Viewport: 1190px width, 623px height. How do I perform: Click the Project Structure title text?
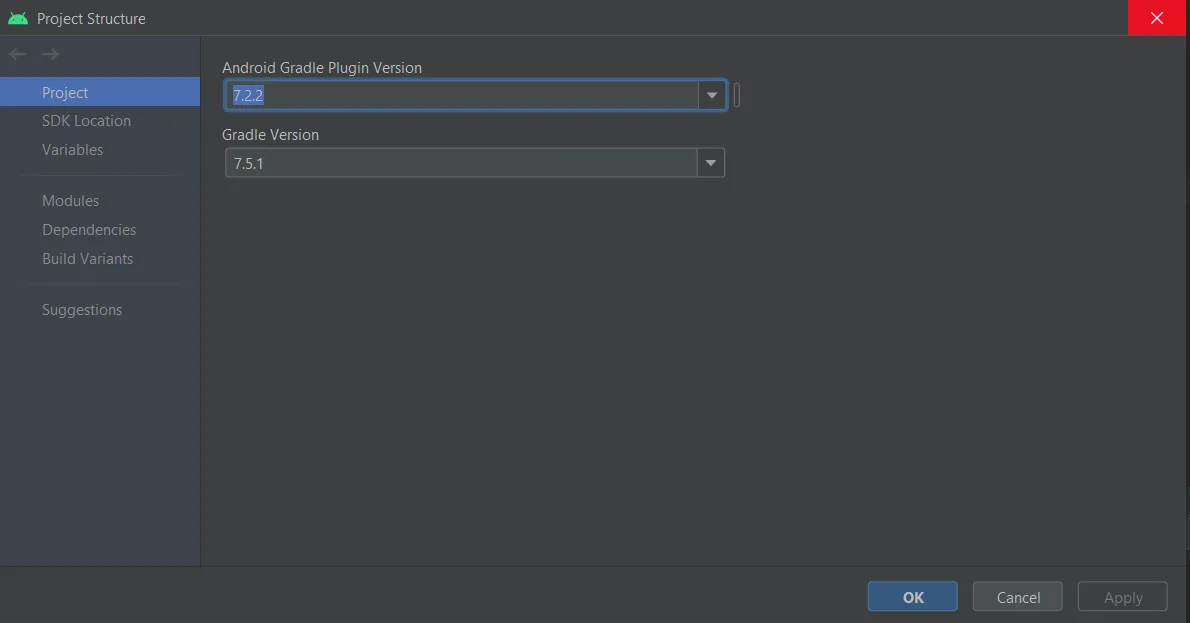pyautogui.click(x=91, y=18)
